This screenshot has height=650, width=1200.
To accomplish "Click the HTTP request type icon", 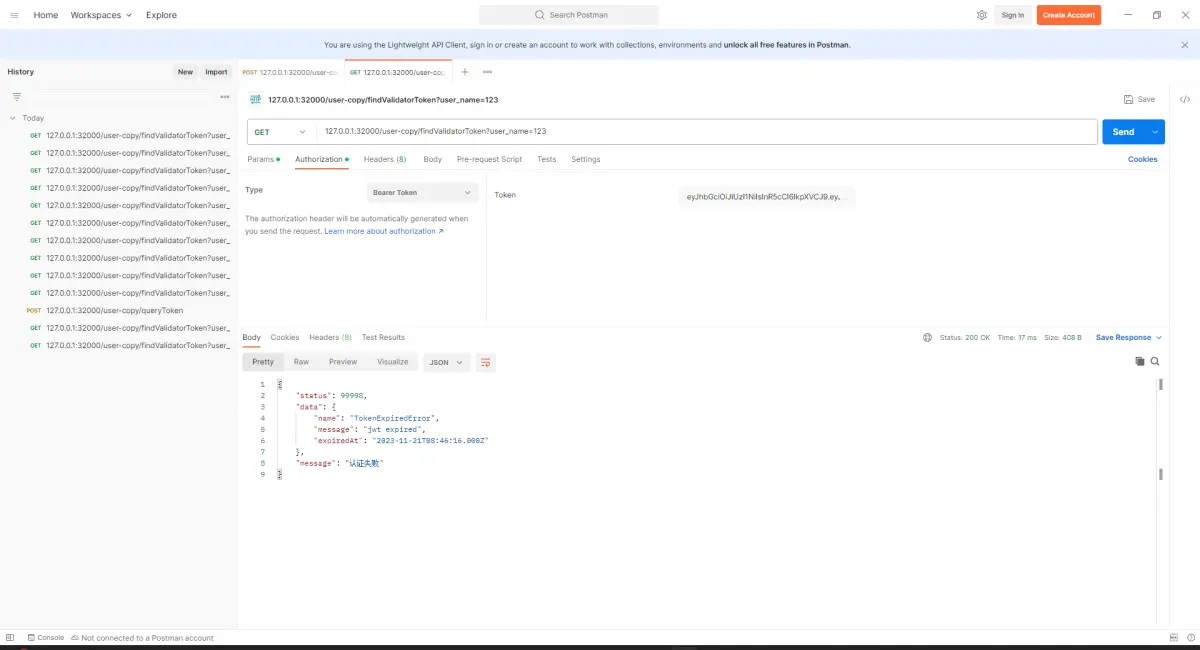I will (x=256, y=99).
